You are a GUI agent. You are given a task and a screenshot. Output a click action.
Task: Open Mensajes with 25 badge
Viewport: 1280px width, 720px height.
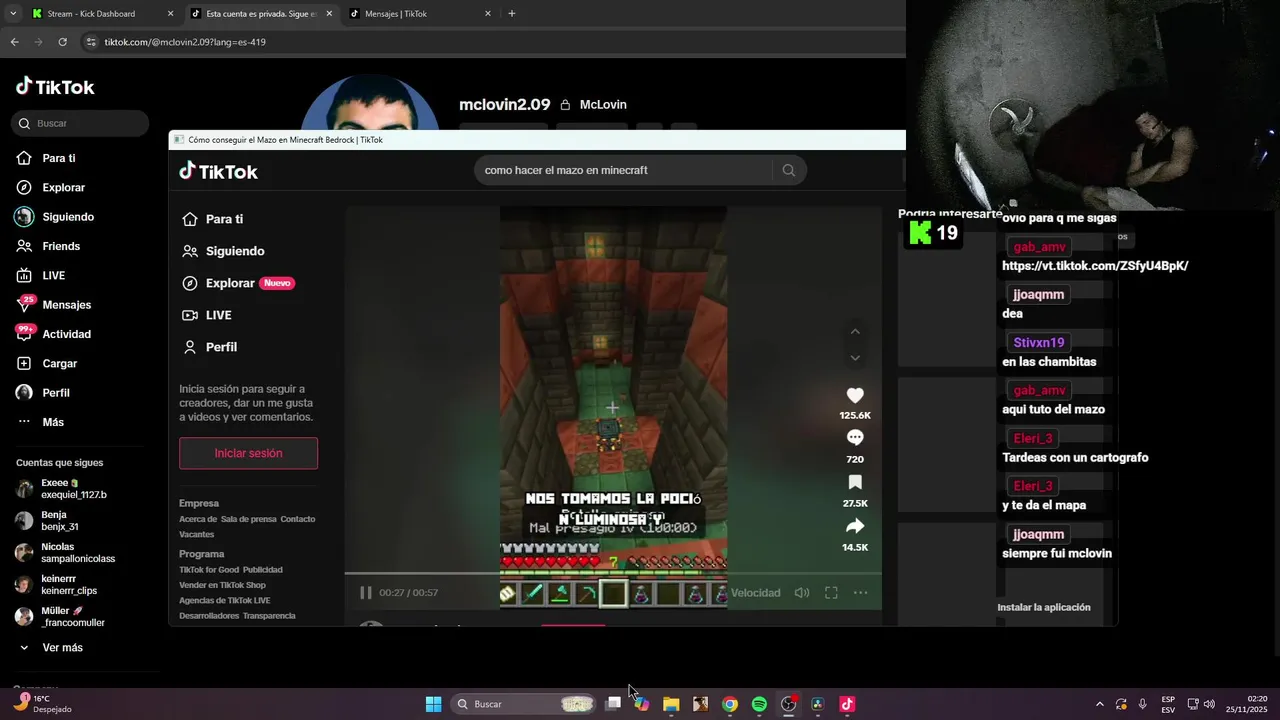[x=53, y=304]
